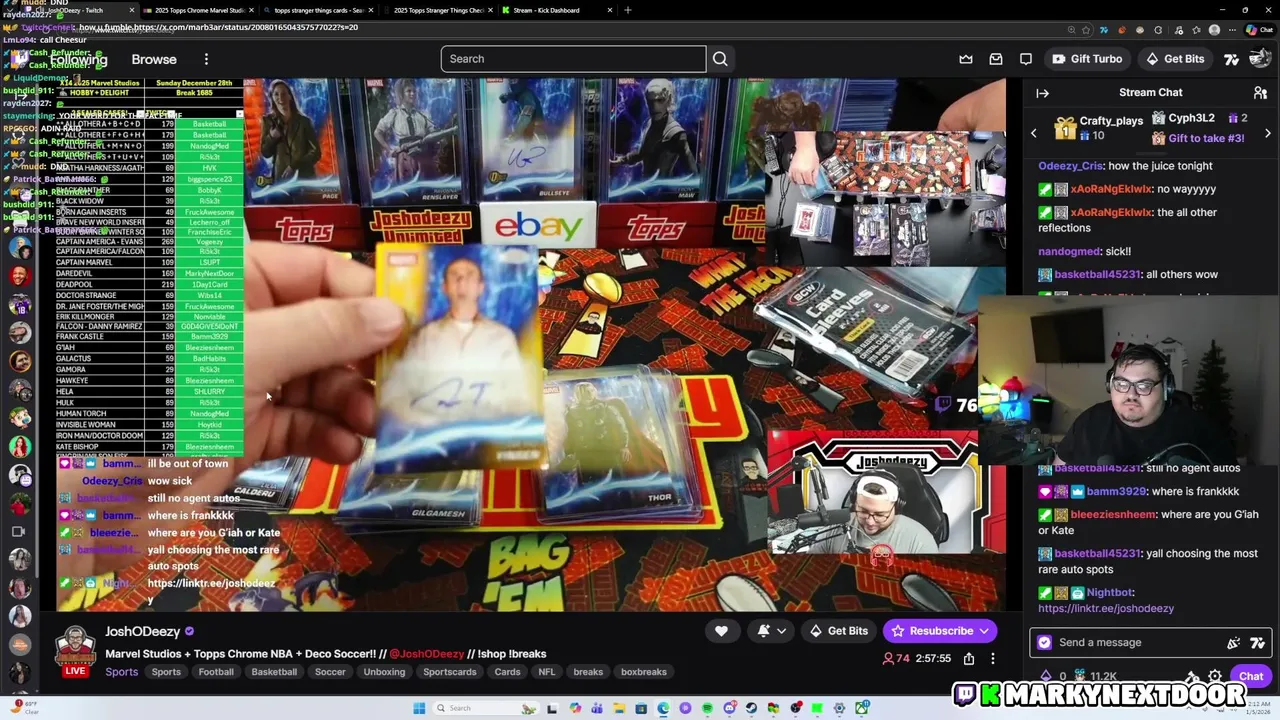
Task: Click the heart follow icon
Action: tap(721, 631)
